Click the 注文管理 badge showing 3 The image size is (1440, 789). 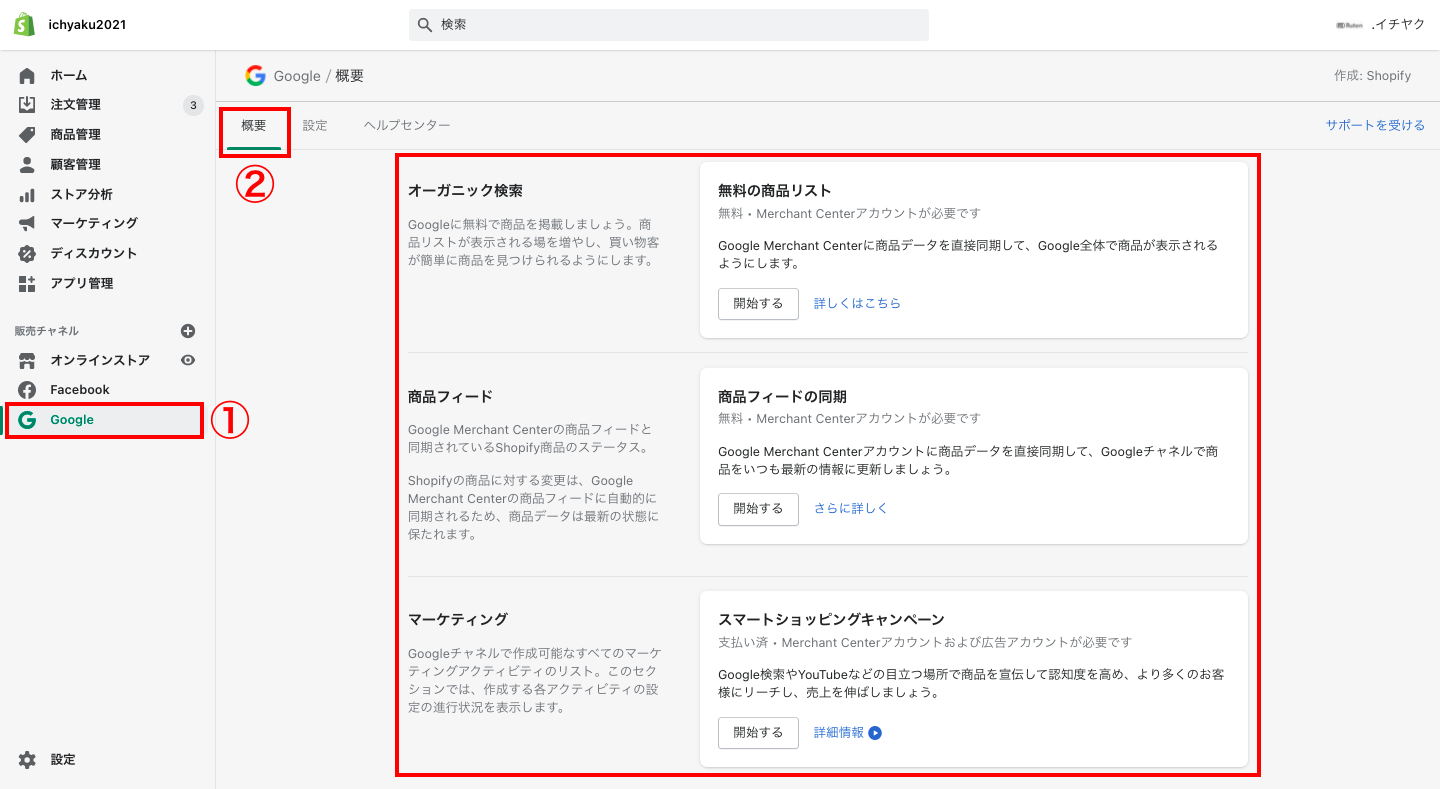point(193,105)
